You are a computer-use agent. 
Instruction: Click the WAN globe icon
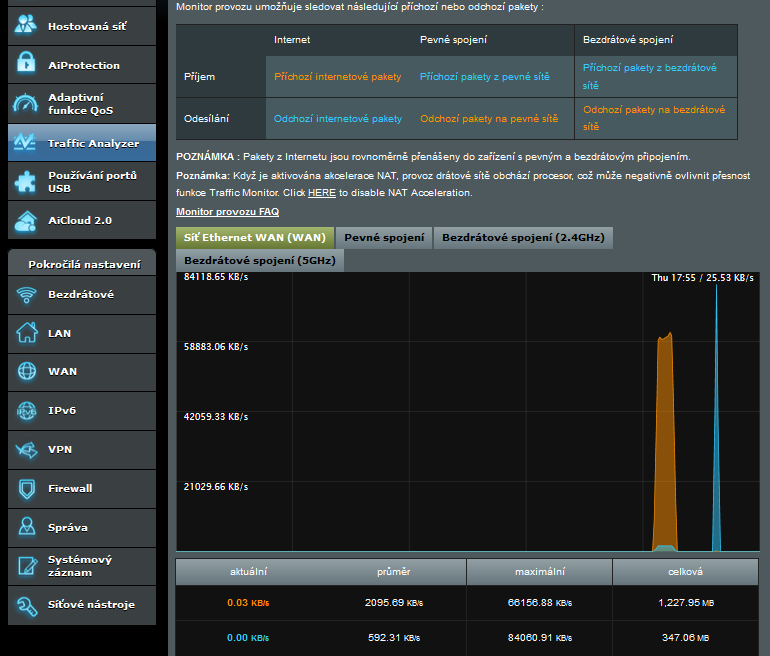coord(27,371)
